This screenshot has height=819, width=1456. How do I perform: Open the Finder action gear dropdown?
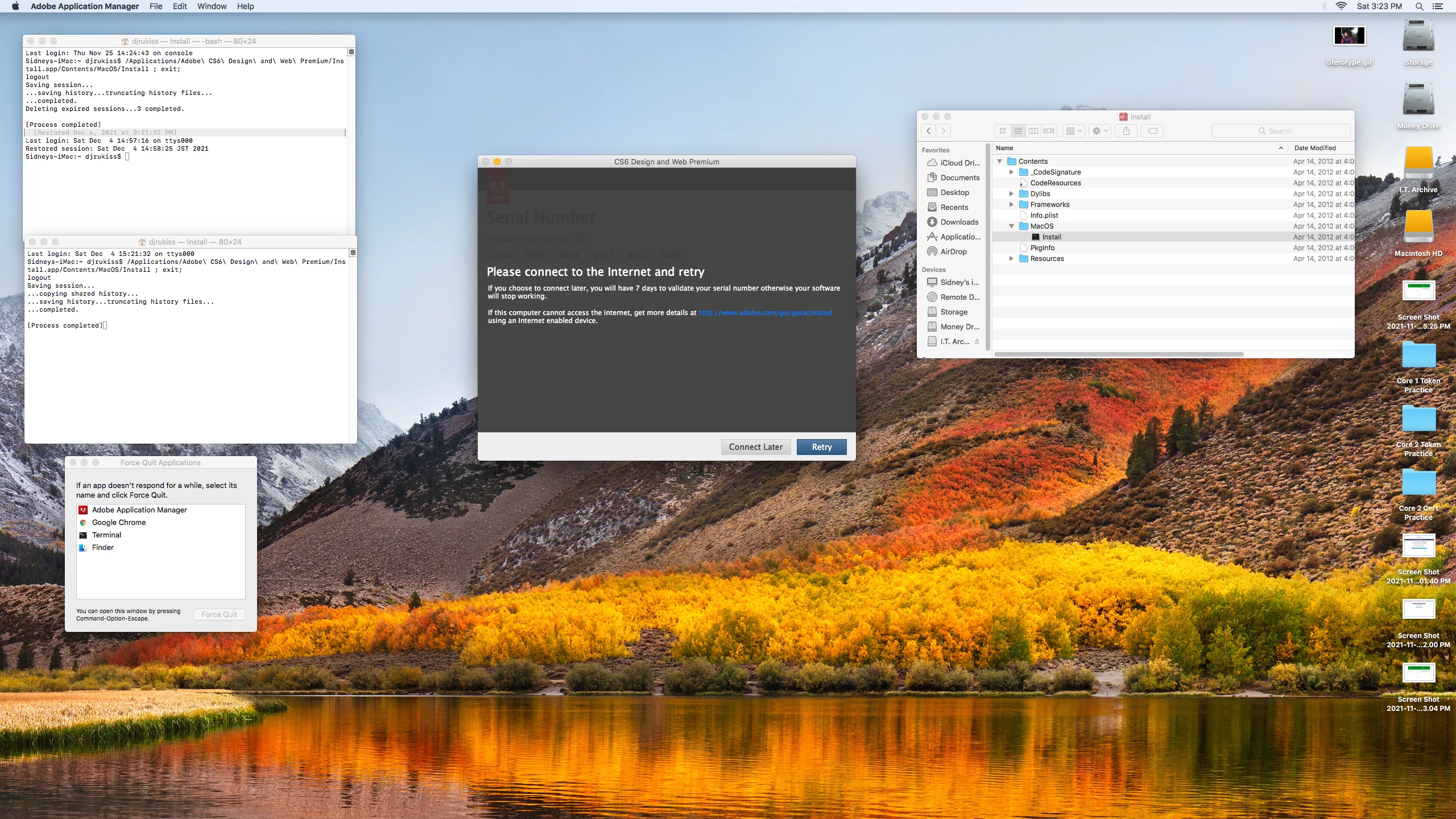pos(1100,131)
